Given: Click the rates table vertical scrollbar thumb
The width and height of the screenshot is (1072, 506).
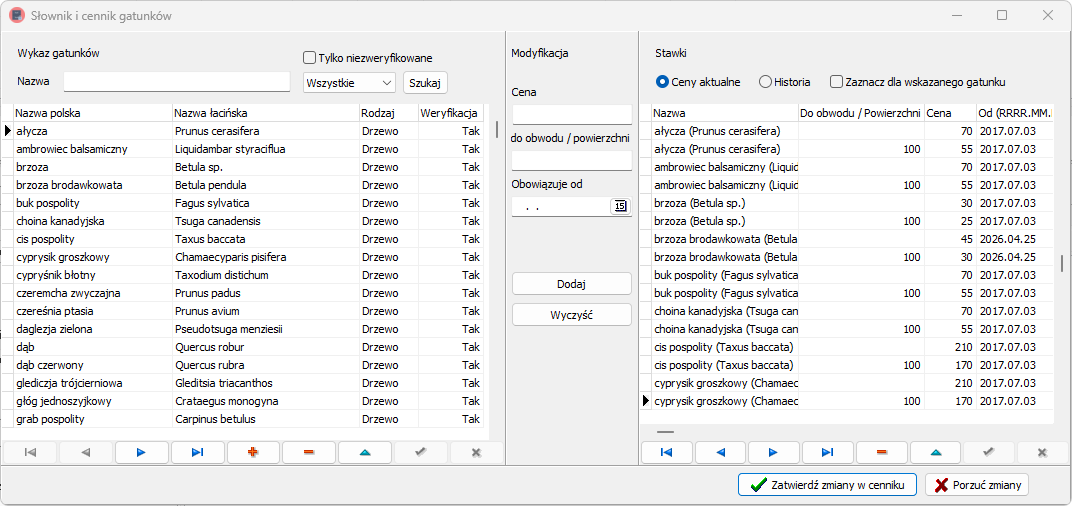Looking at the screenshot, I should (1062, 263).
